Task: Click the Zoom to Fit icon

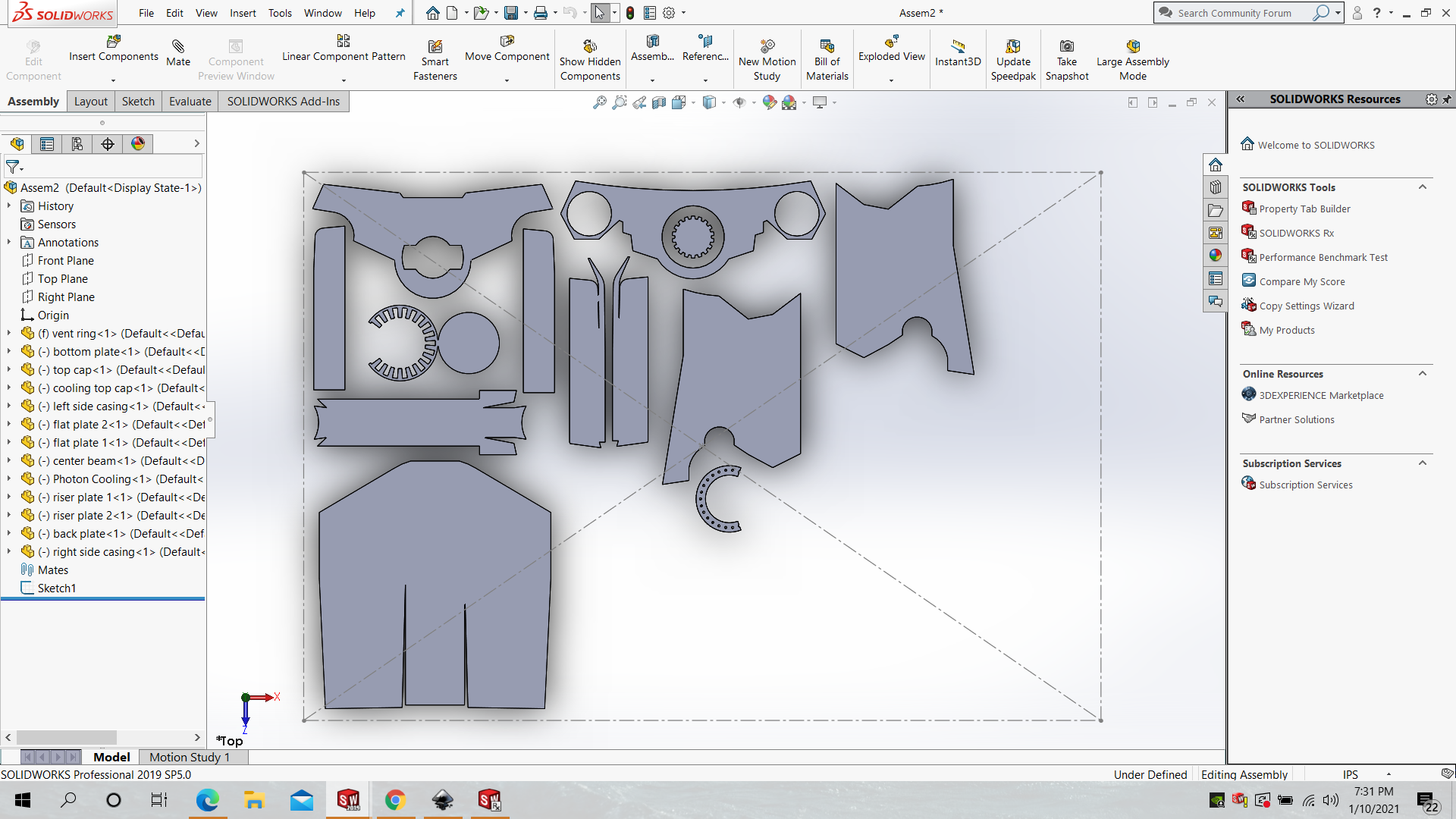Action: pos(599,102)
